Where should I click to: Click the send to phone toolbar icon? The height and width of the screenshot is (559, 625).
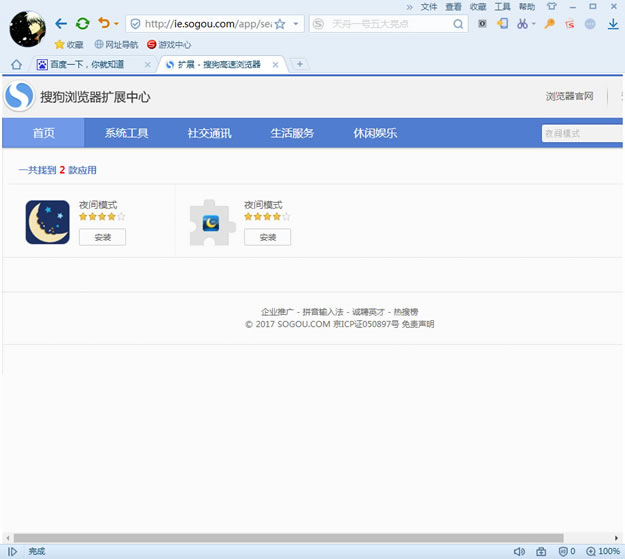click(502, 24)
